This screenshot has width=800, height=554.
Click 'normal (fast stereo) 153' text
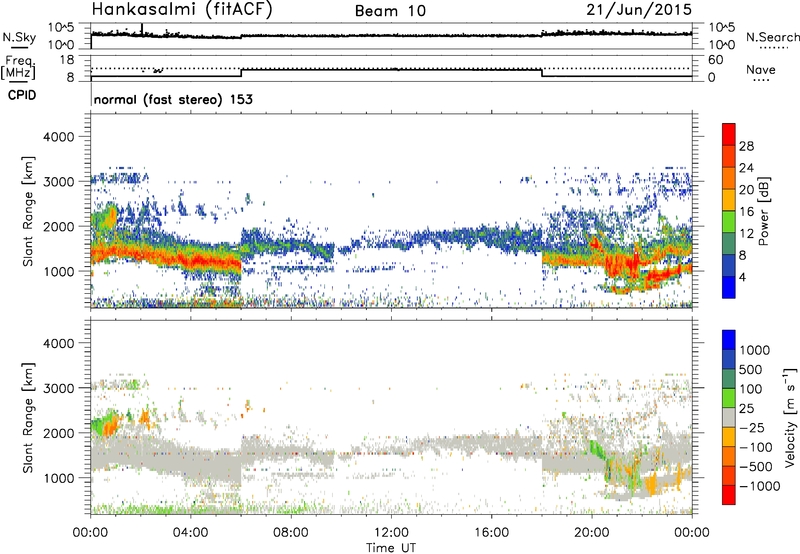(173, 100)
